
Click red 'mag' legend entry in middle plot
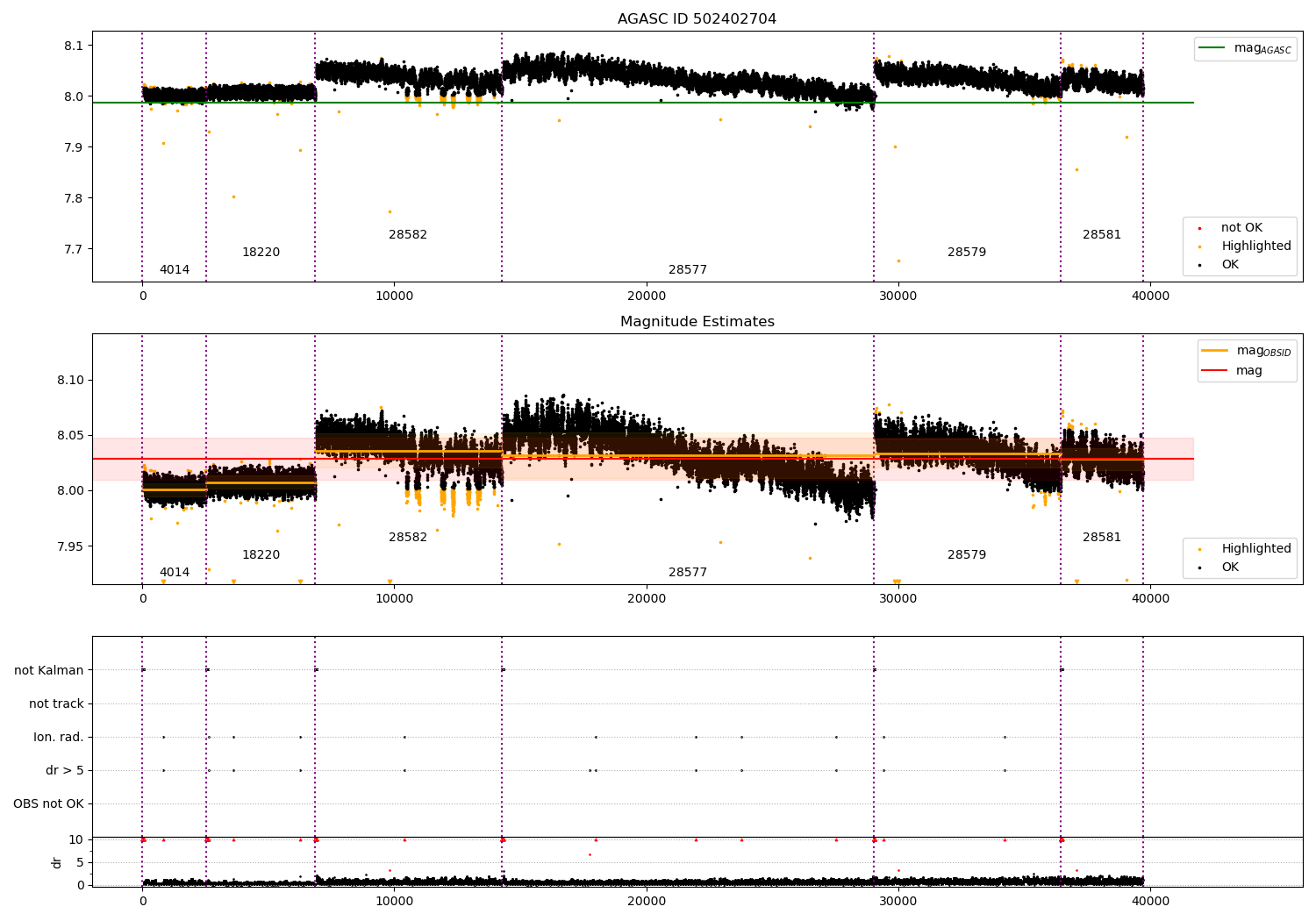point(1233,371)
